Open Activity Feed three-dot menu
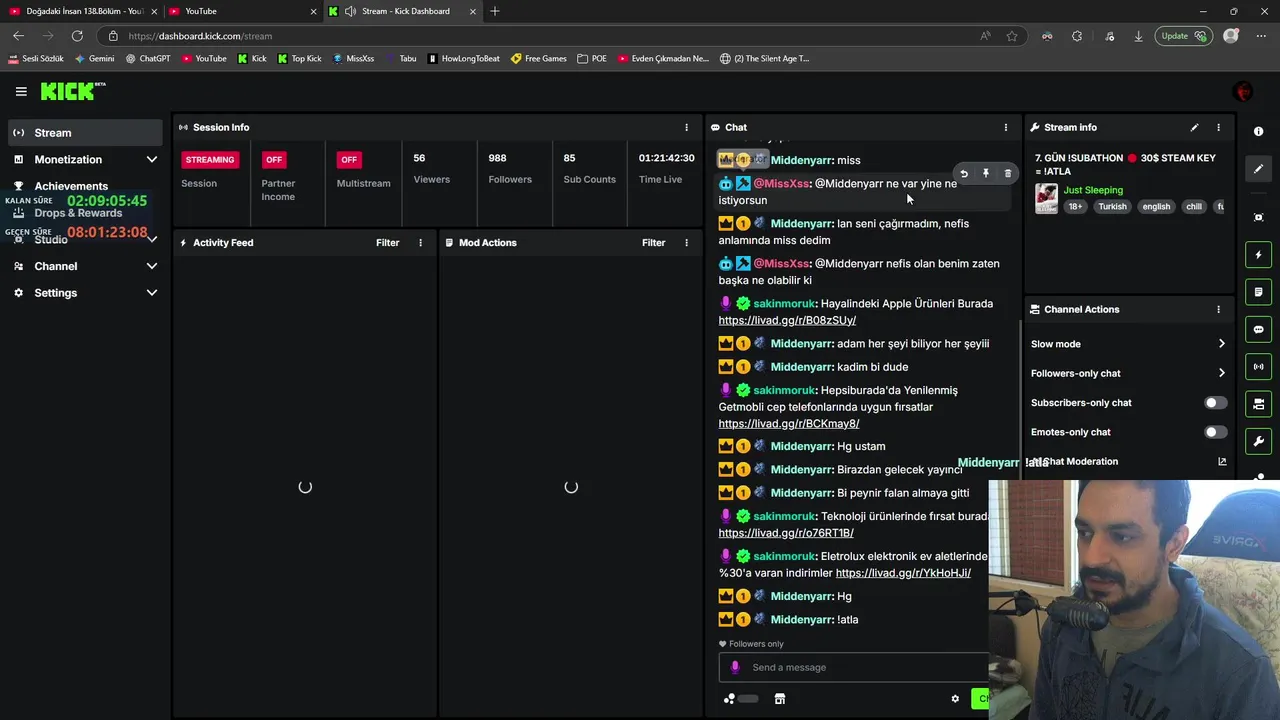 [x=420, y=242]
